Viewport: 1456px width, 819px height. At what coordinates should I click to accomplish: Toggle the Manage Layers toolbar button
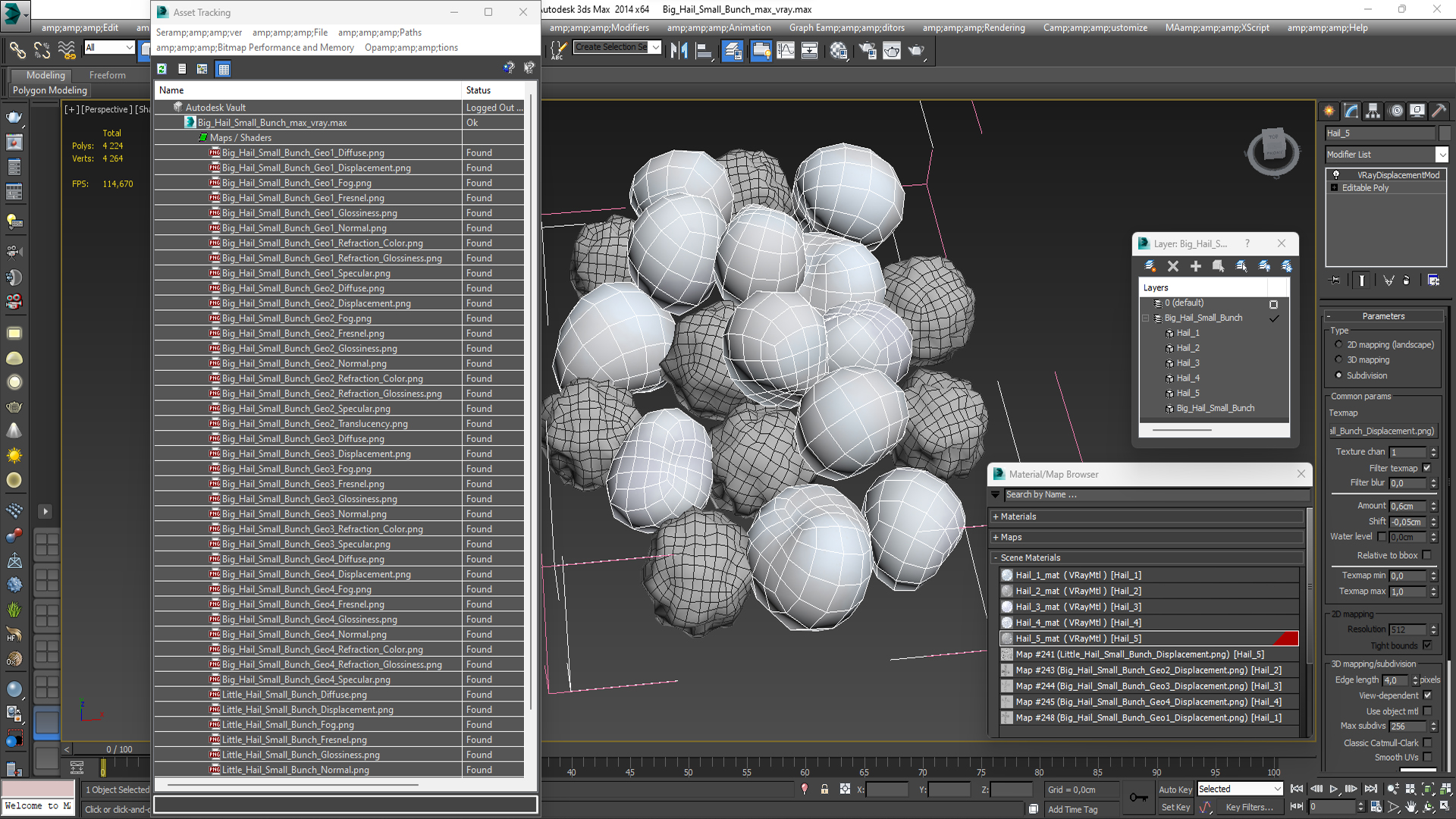pos(733,51)
